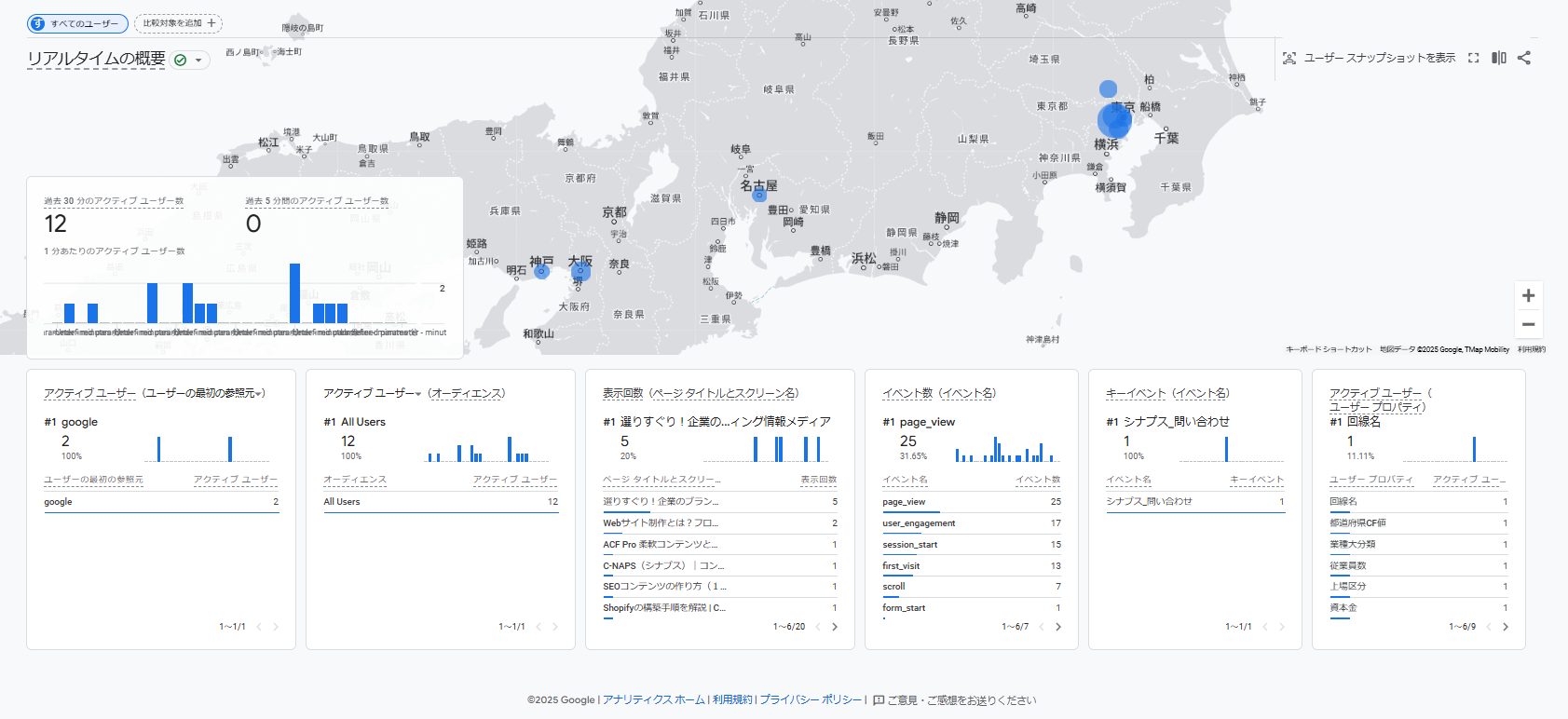Select the session_start event row
This screenshot has width=1568, height=719.
pyautogui.click(x=972, y=544)
